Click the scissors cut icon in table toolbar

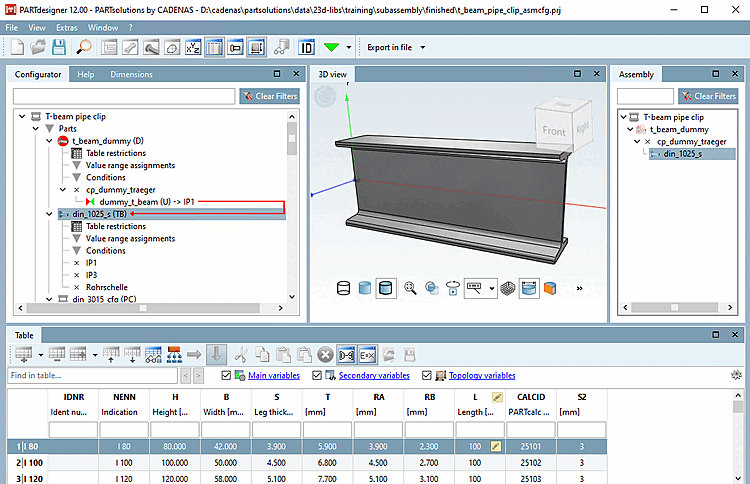[x=241, y=354]
